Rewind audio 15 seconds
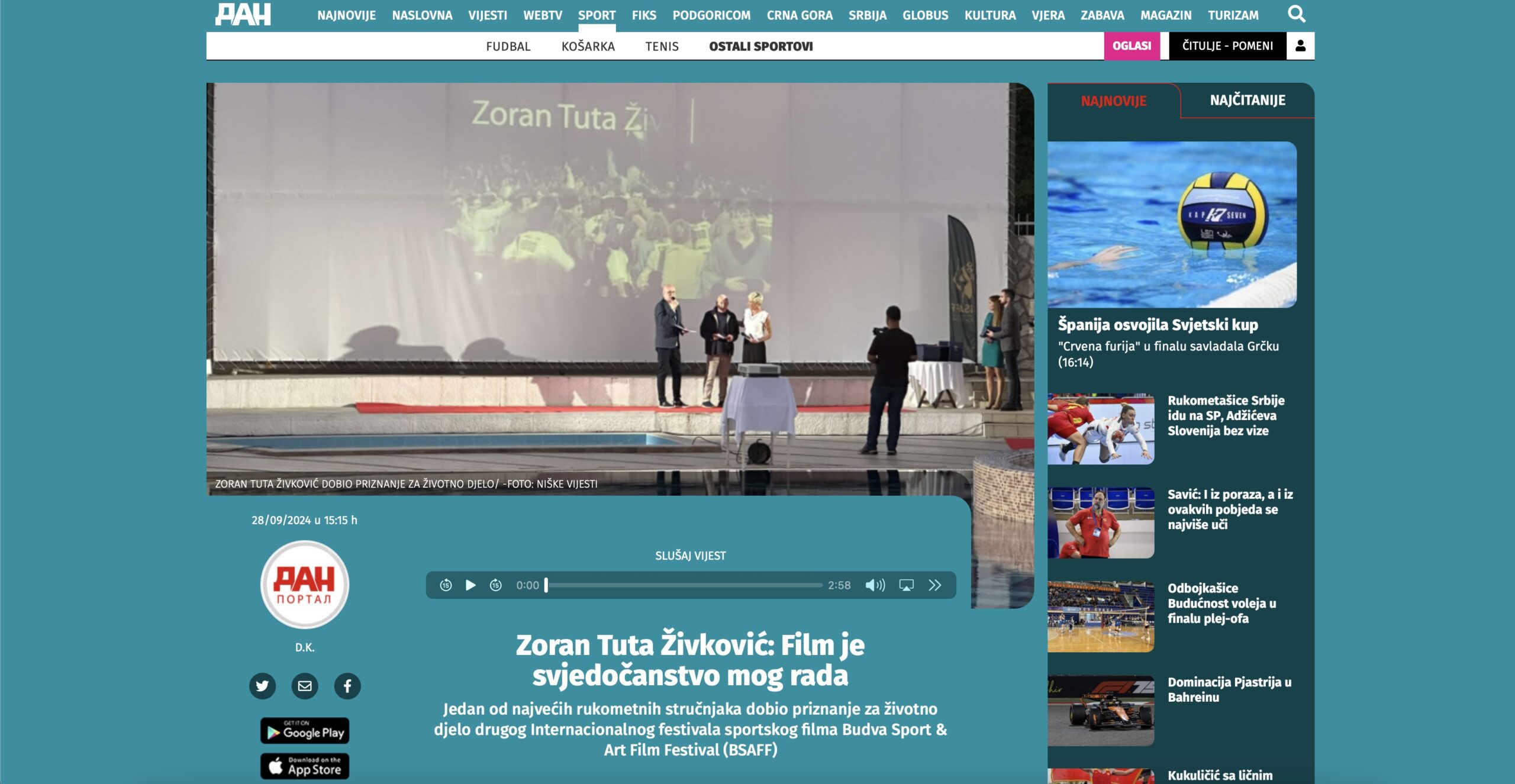The height and width of the screenshot is (784, 1515). click(446, 585)
